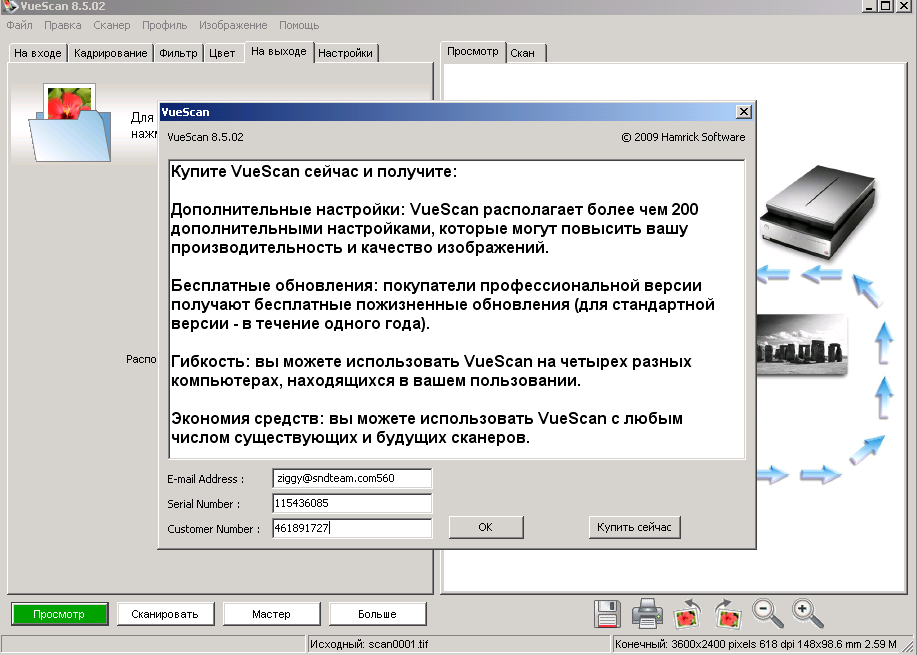Screen dimensions: 917x655
Task: Switch to the Кадрирование tab
Action: tap(111, 53)
